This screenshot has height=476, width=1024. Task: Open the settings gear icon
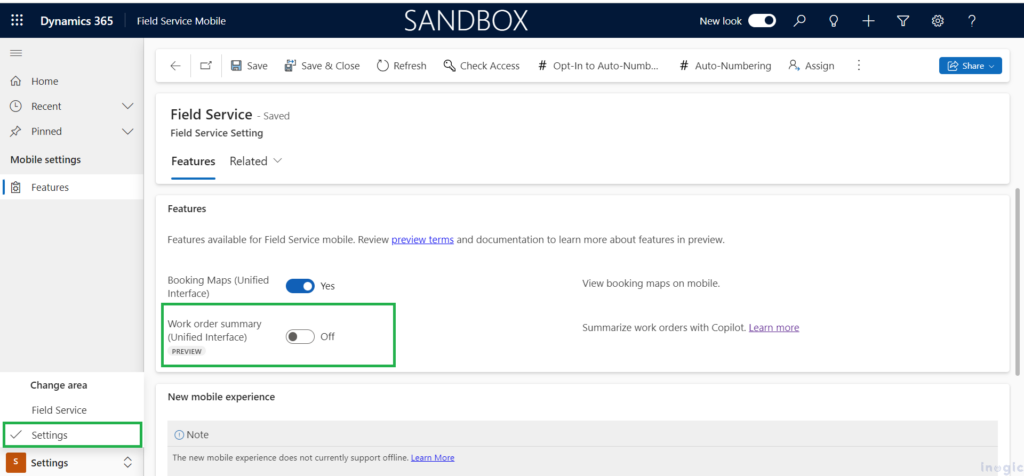click(x=937, y=21)
